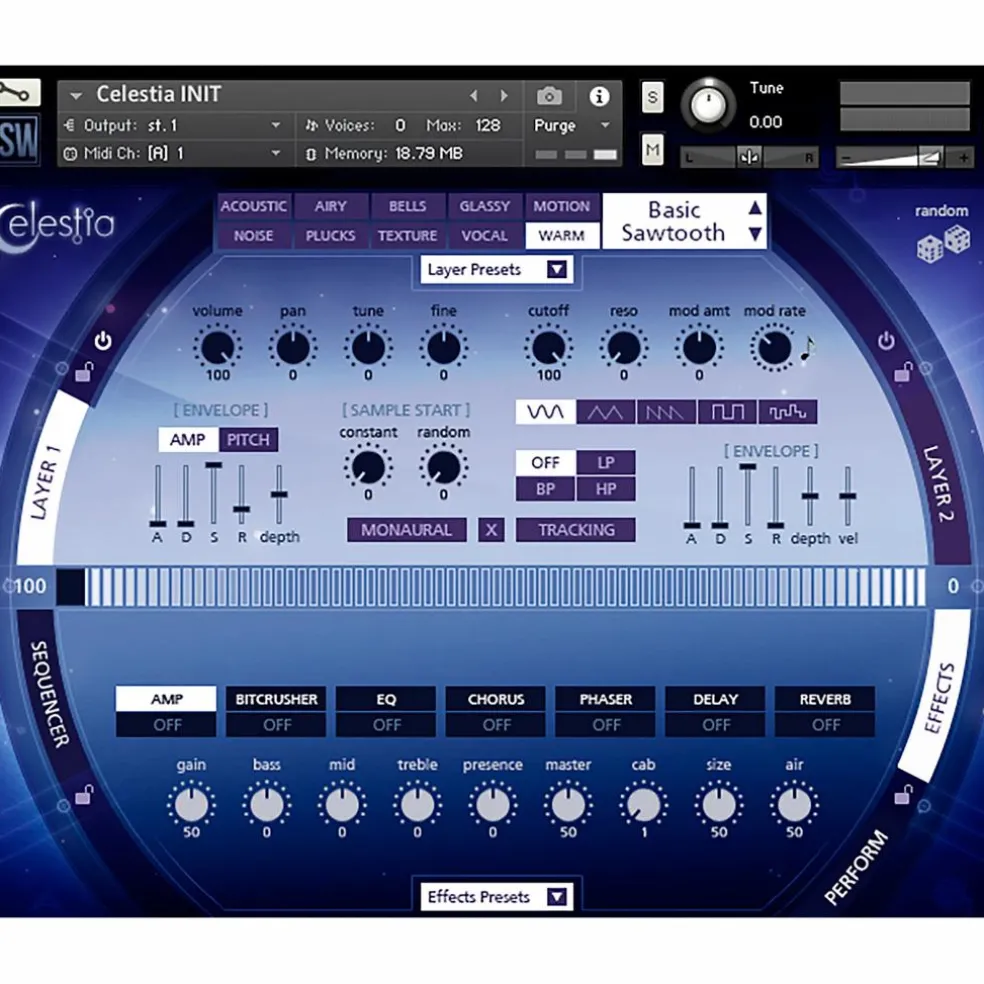This screenshot has height=984, width=984.
Task: Click the amp envelope Sustain slider
Action: pyautogui.click(x=213, y=495)
